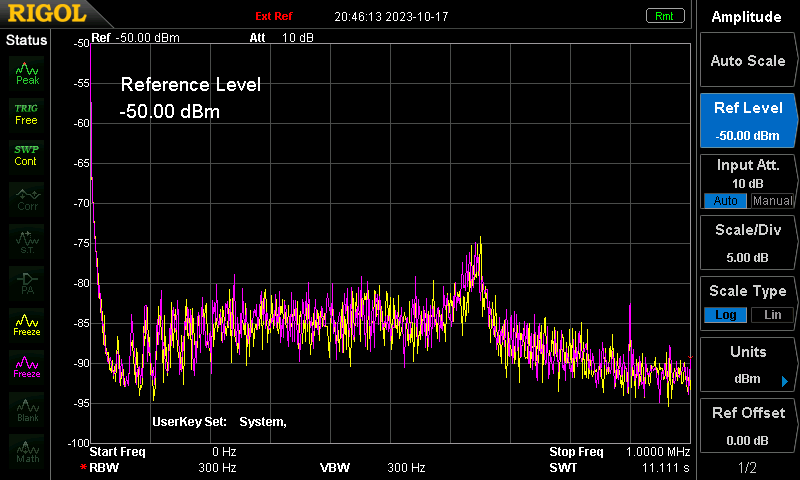Image resolution: width=800 pixels, height=480 pixels.
Task: Select the yellow trace Freeze icon
Action: point(27,325)
